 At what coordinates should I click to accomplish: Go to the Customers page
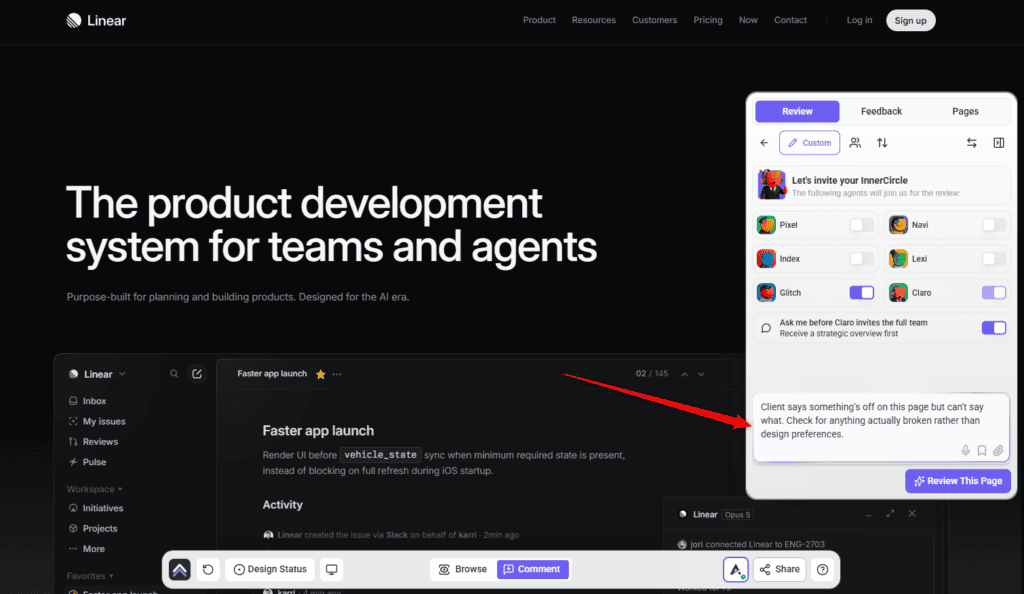pyautogui.click(x=654, y=20)
